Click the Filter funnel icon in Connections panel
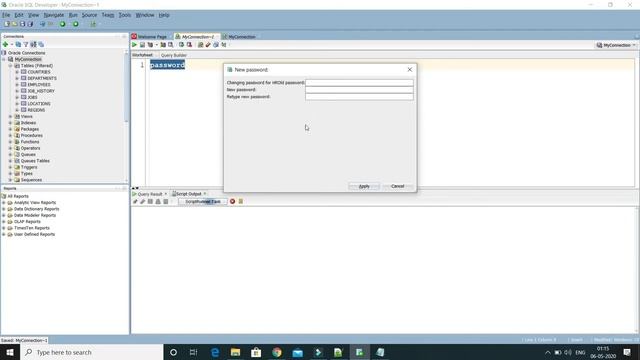Screen dimensions: 640x360 tap(26, 44)
